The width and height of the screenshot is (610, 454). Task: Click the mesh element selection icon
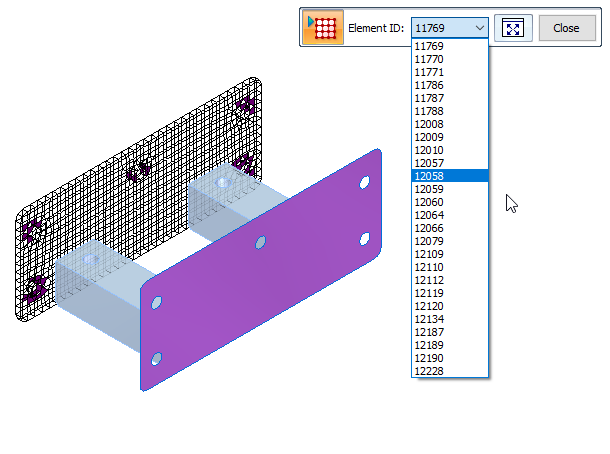click(323, 27)
